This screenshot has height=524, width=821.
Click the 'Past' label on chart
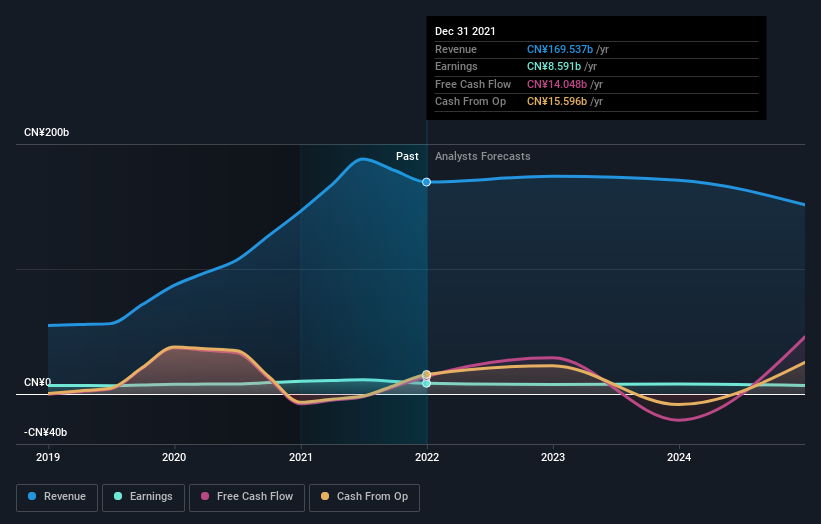coord(407,157)
